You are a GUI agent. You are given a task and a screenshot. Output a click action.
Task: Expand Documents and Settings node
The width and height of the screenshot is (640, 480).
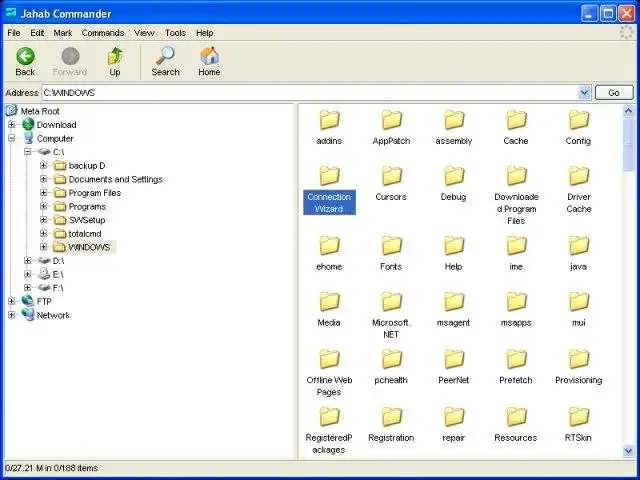point(44,179)
